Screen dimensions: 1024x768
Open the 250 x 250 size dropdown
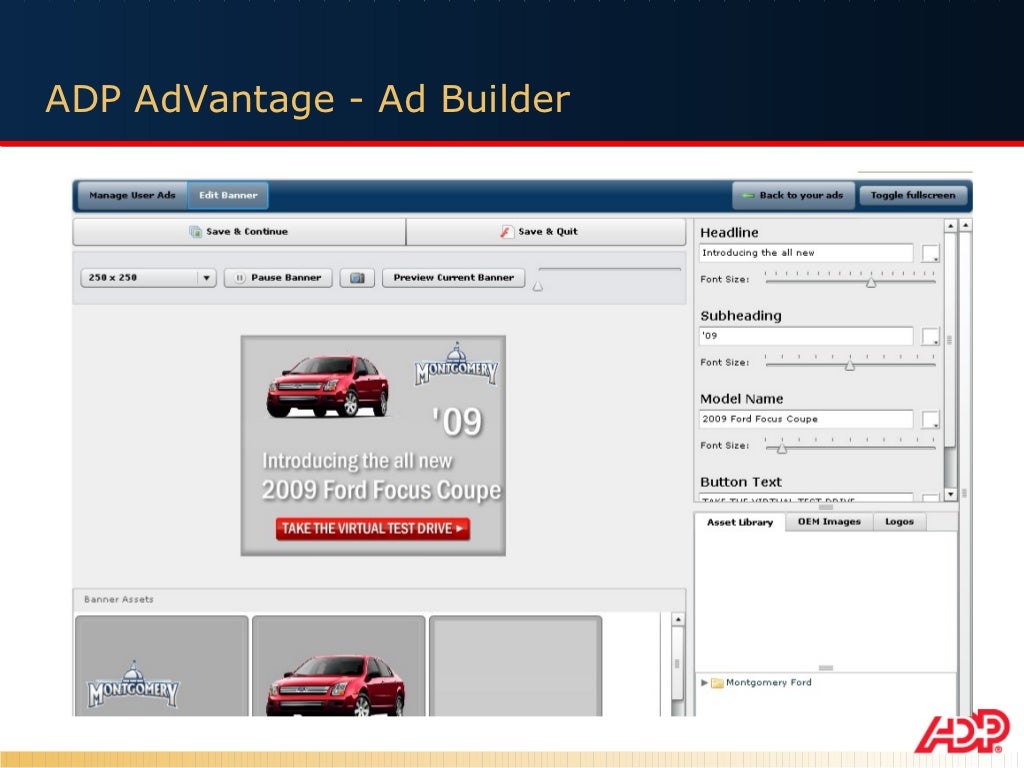[148, 278]
